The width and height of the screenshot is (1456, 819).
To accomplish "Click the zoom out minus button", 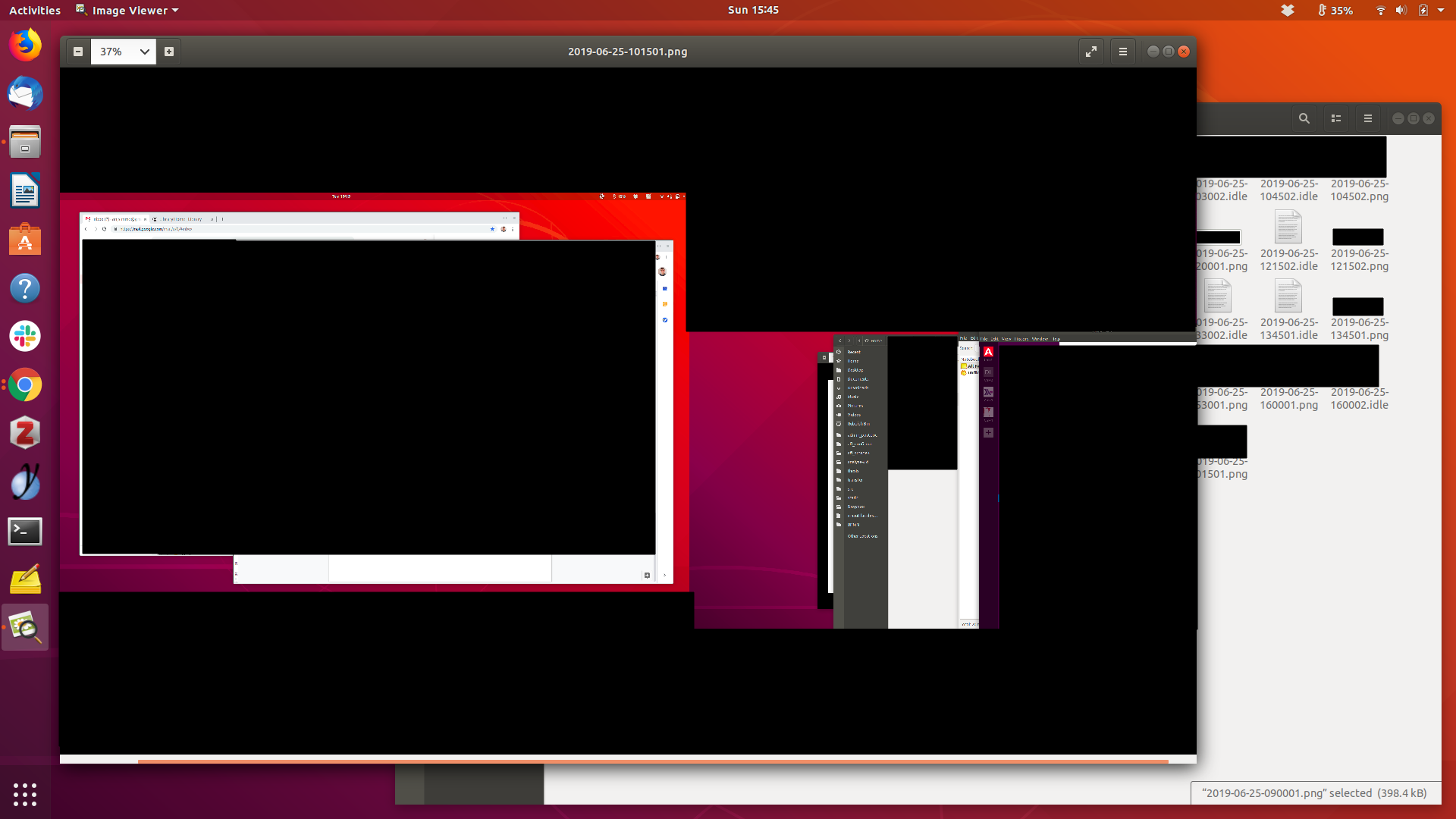I will [77, 52].
